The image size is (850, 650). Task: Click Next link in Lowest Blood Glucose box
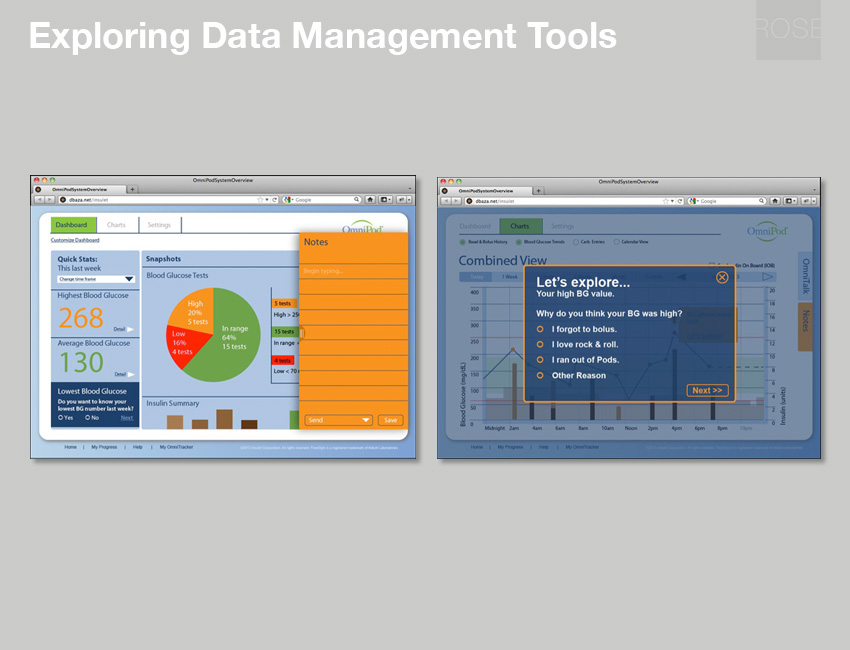click(127, 418)
